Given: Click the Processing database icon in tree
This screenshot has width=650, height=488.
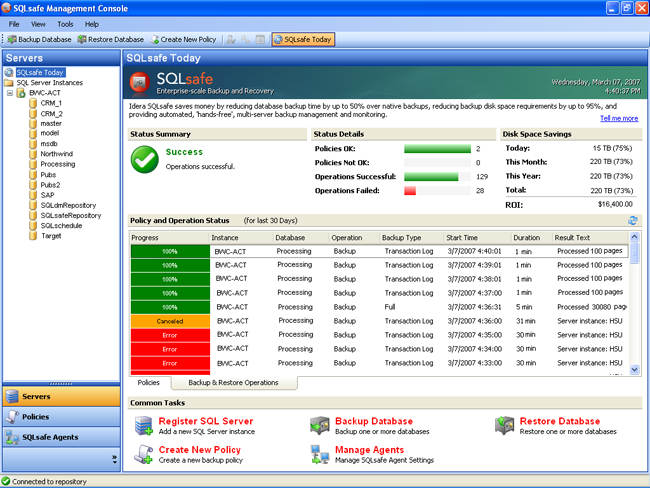Looking at the screenshot, I should [33, 164].
